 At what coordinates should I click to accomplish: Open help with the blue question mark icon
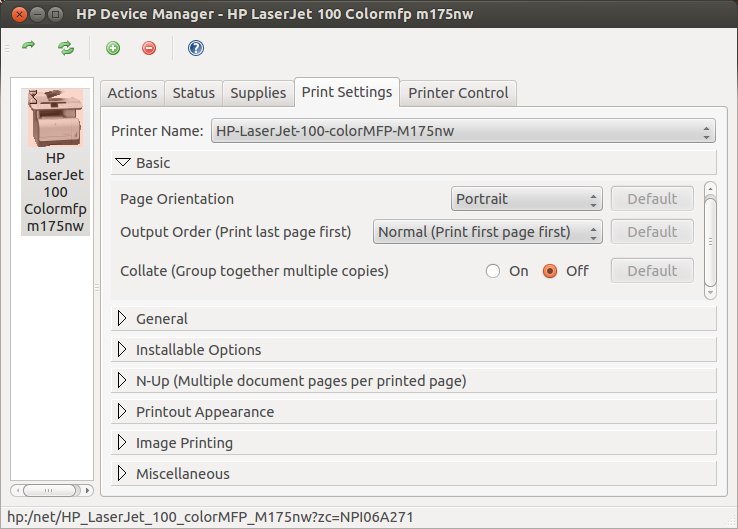(196, 47)
